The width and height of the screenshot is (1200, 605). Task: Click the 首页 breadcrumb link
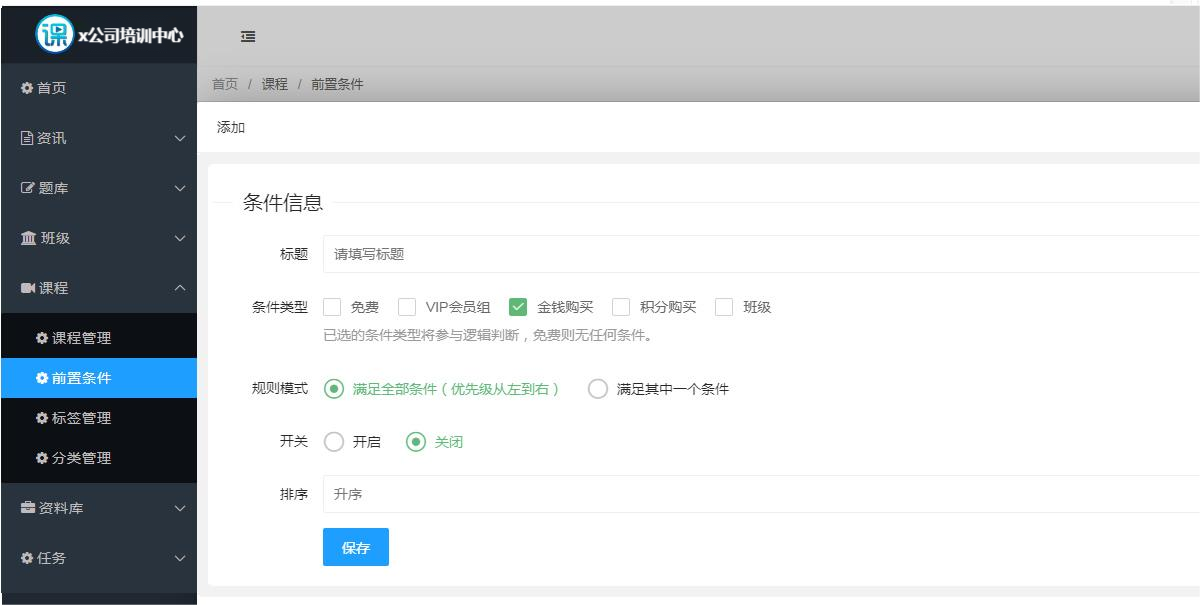click(225, 84)
